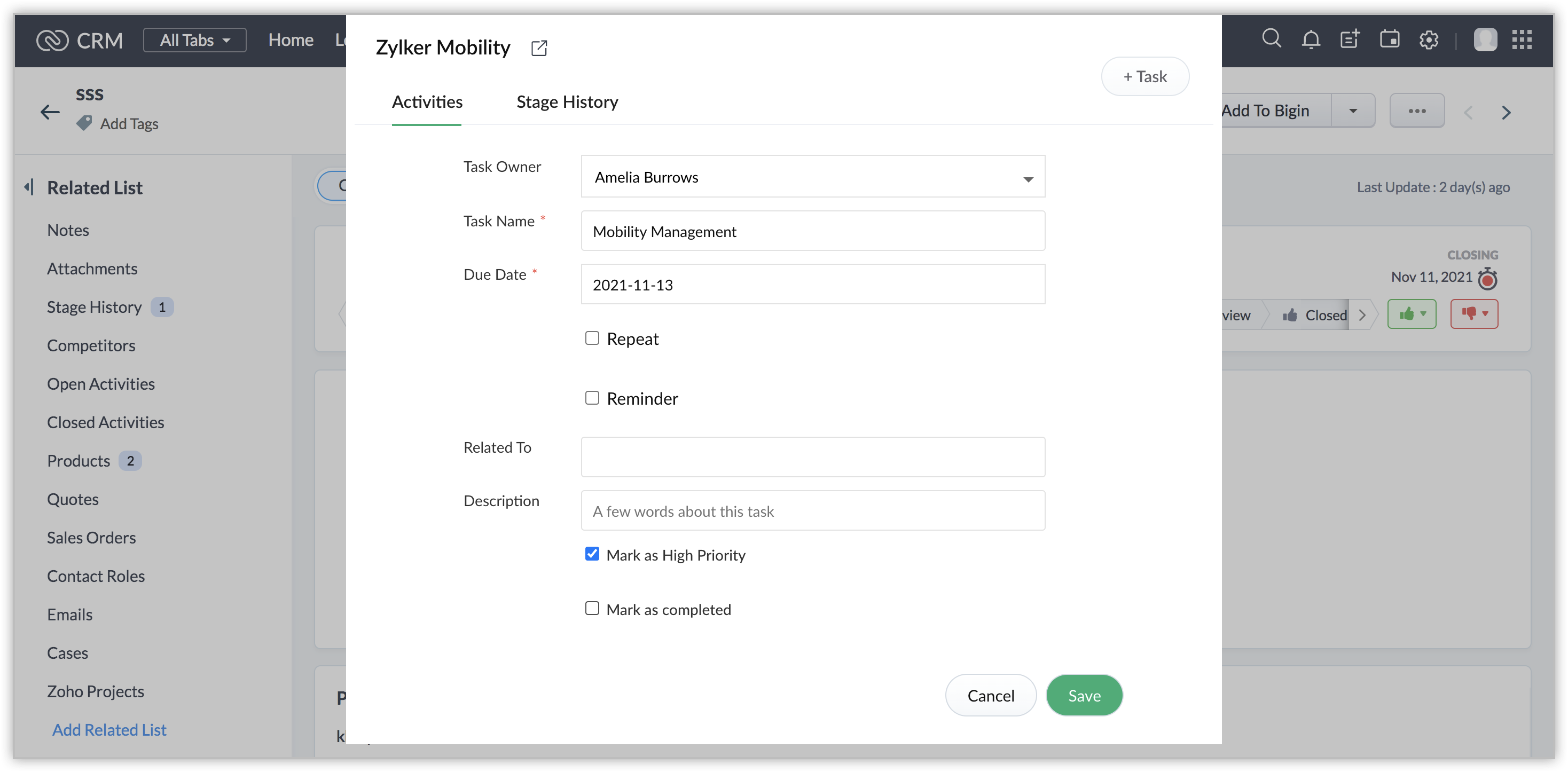Tick the Reminder checkbox
Viewport: 1568px width, 772px height.
click(592, 398)
